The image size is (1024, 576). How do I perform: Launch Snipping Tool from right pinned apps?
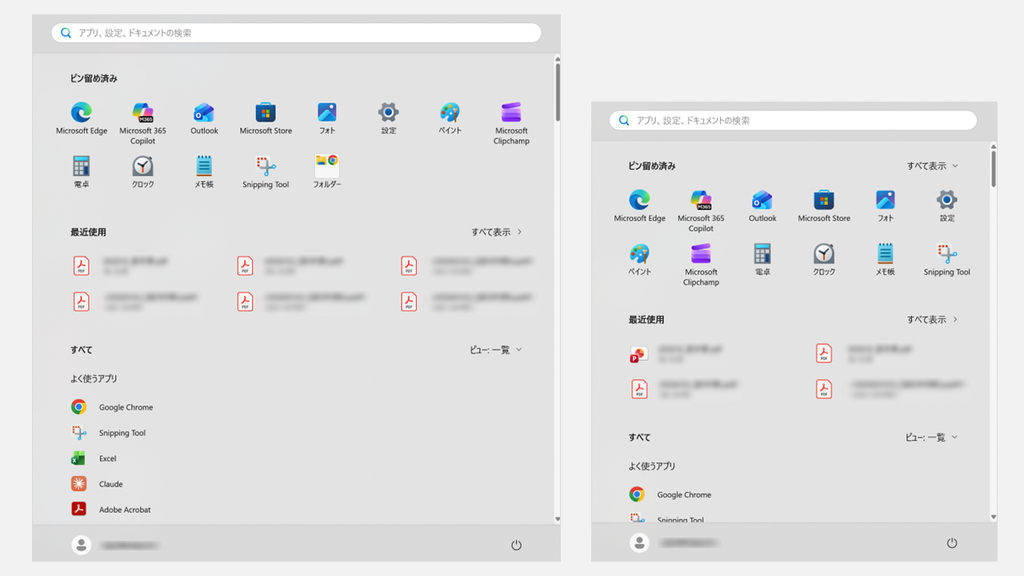[x=946, y=259]
